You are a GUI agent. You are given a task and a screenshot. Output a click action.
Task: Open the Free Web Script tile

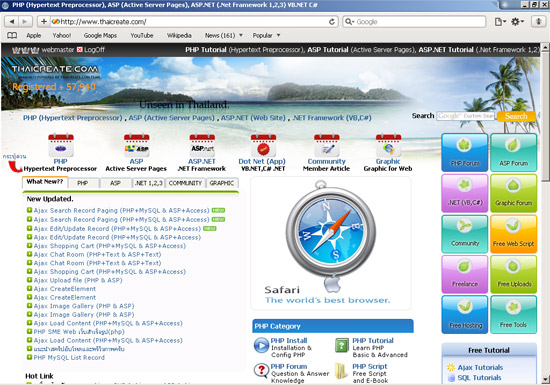(514, 234)
